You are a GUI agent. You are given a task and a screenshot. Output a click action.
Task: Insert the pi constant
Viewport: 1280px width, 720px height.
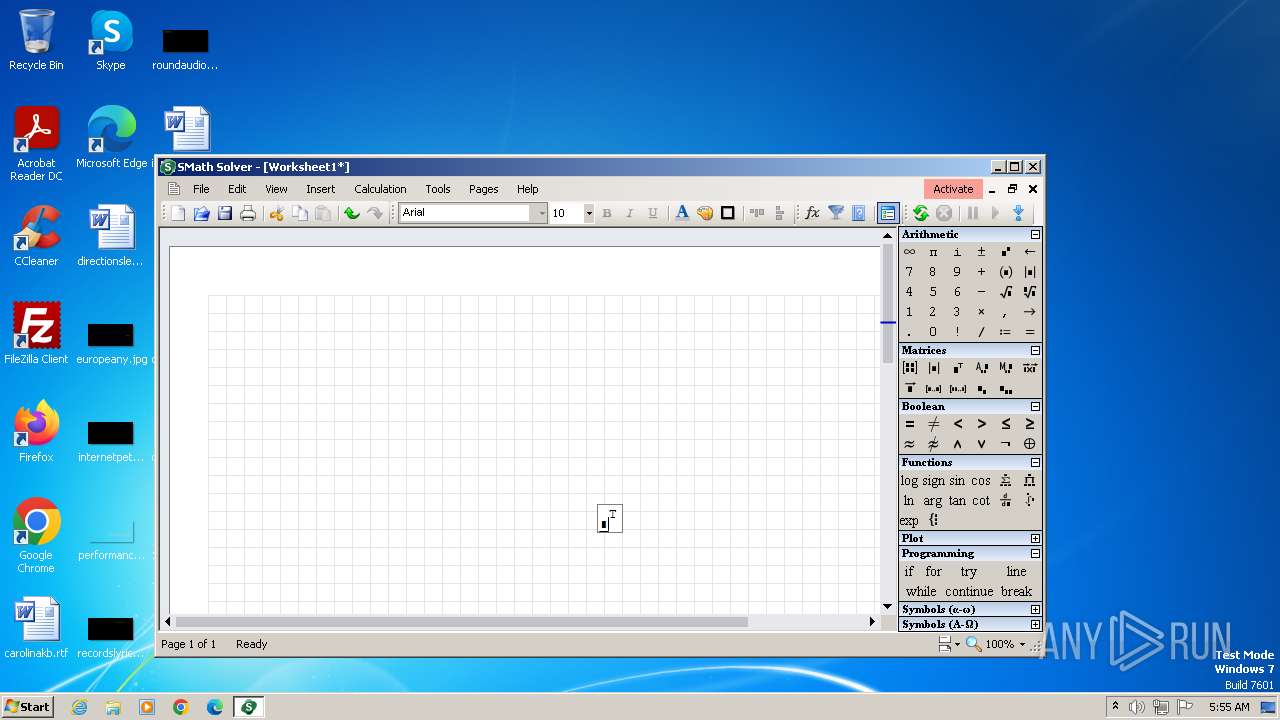click(x=933, y=252)
